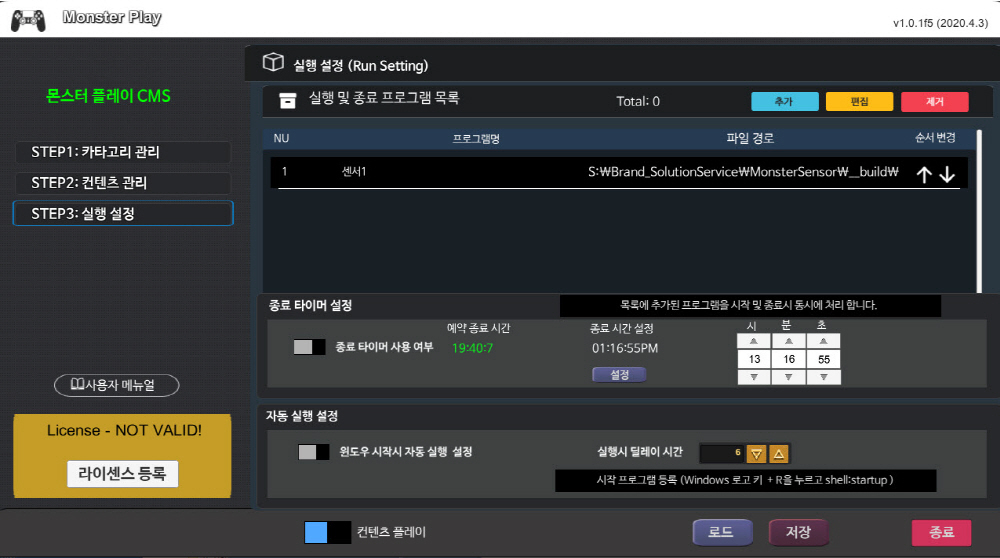Click the blue 추가 button
1000x558 pixels.
(784, 101)
